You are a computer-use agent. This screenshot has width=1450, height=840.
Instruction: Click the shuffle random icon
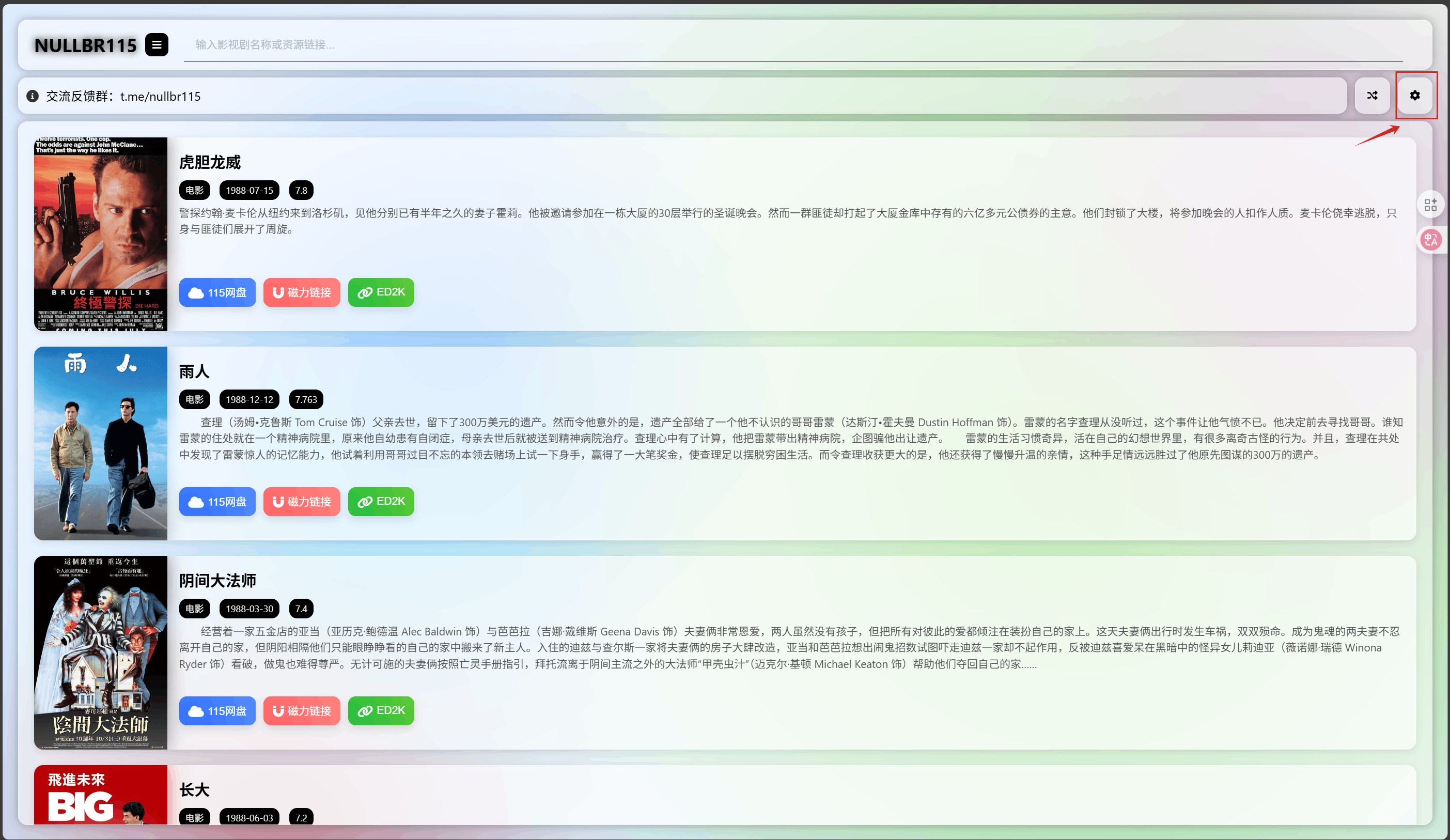point(1372,96)
